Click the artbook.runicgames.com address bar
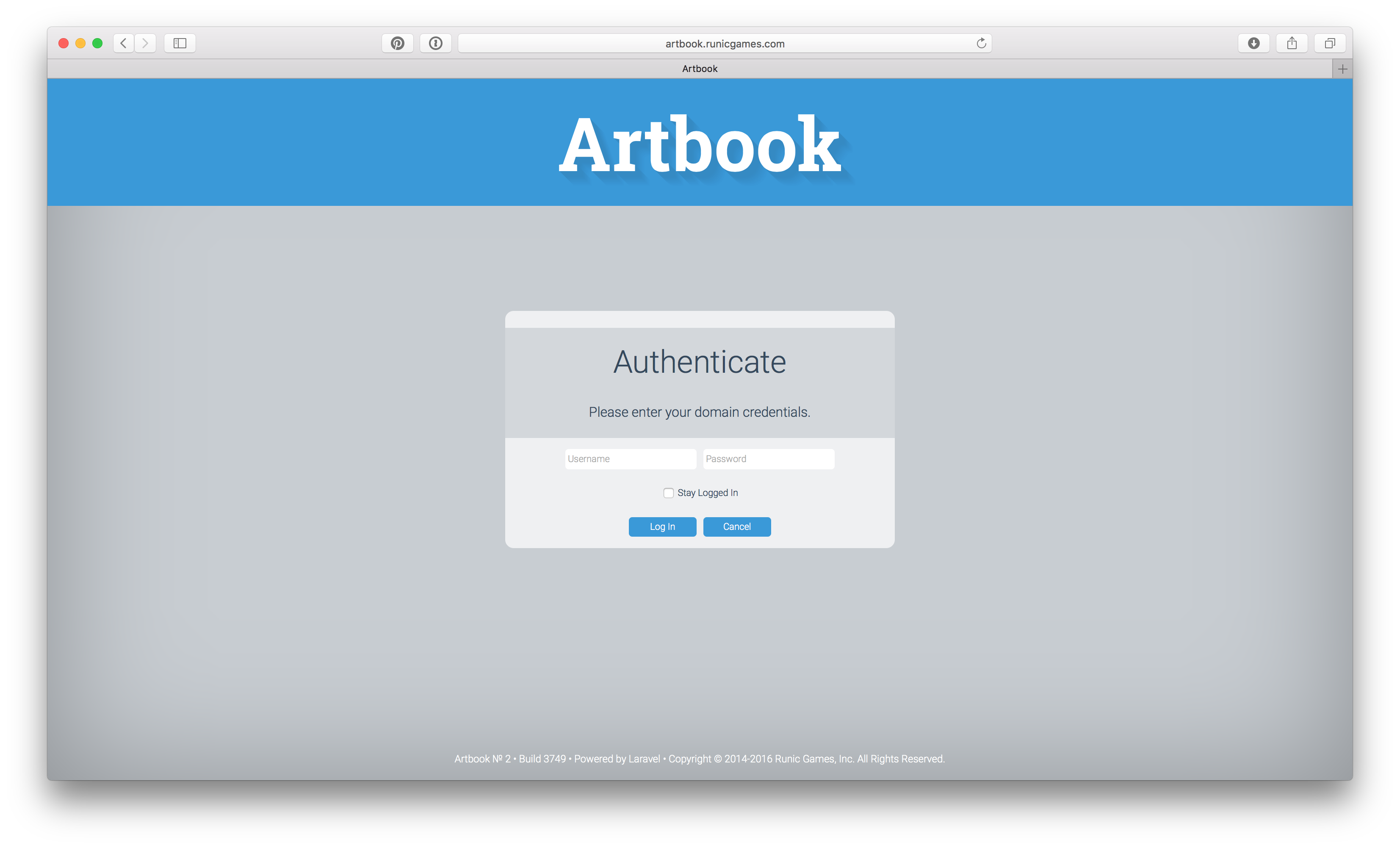Image resolution: width=1400 pixels, height=848 pixels. [725, 44]
